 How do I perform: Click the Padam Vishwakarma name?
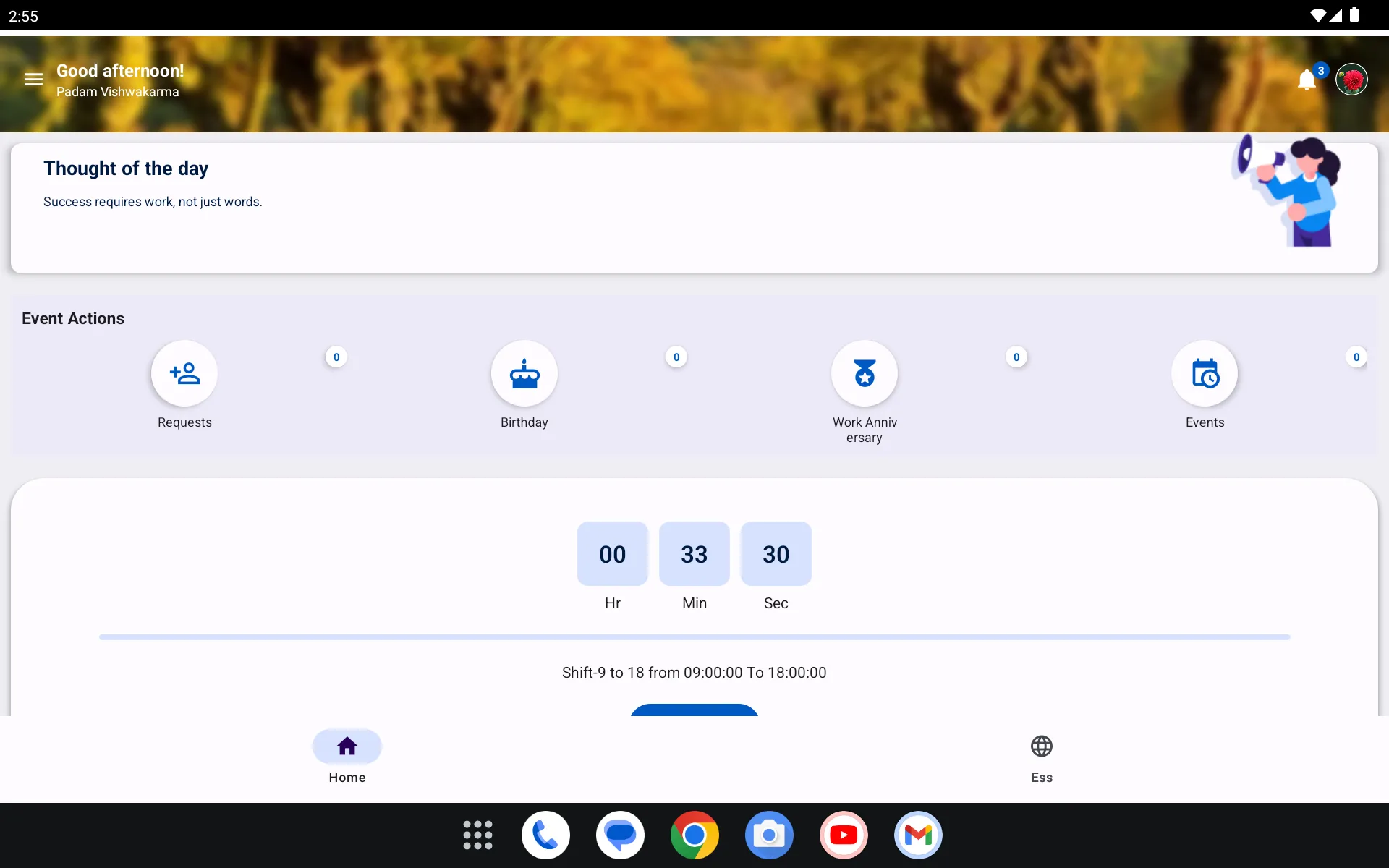(x=118, y=92)
